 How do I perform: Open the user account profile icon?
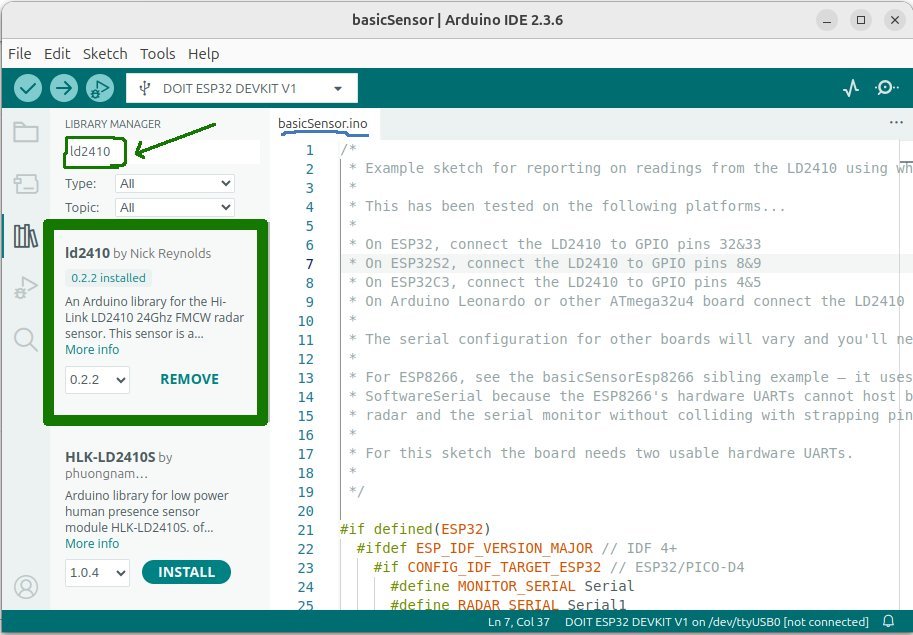pyautogui.click(x=26, y=587)
